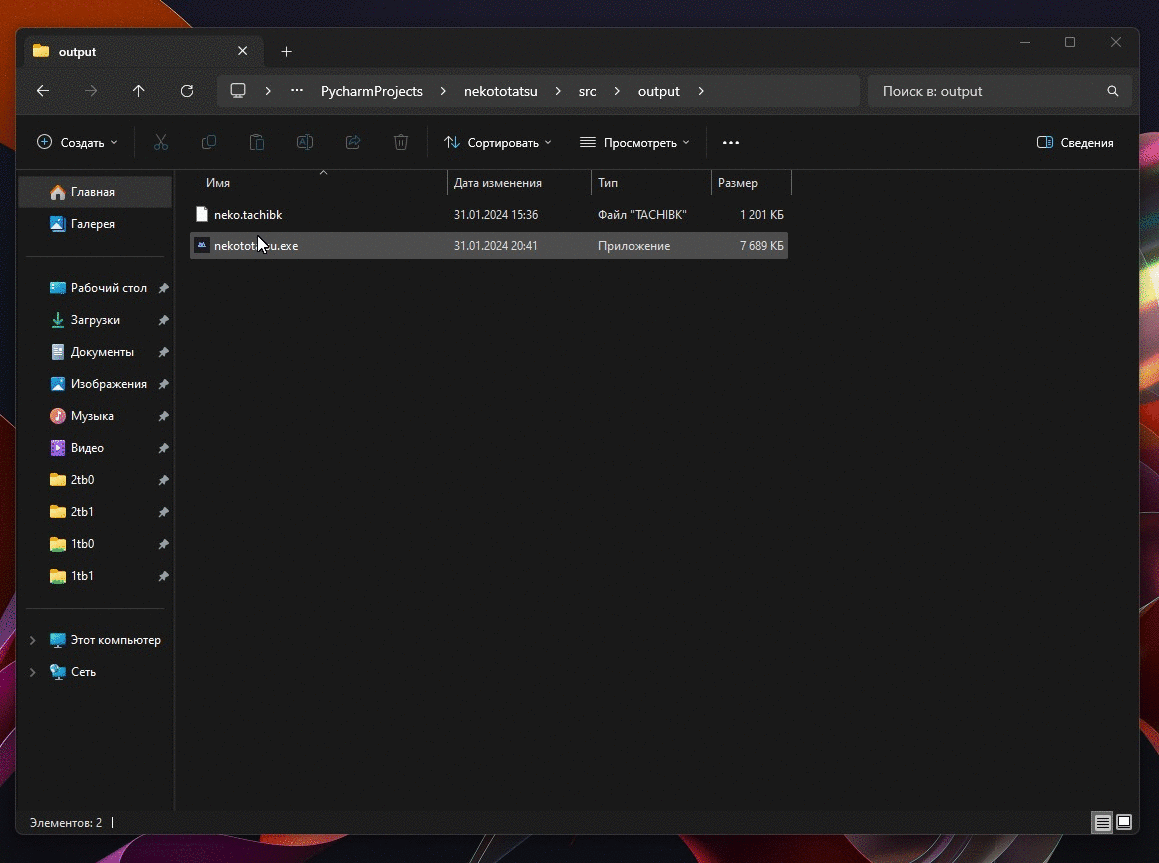This screenshot has height=863, width=1159.
Task: Click the Rename icon in toolbar
Action: pos(305,143)
